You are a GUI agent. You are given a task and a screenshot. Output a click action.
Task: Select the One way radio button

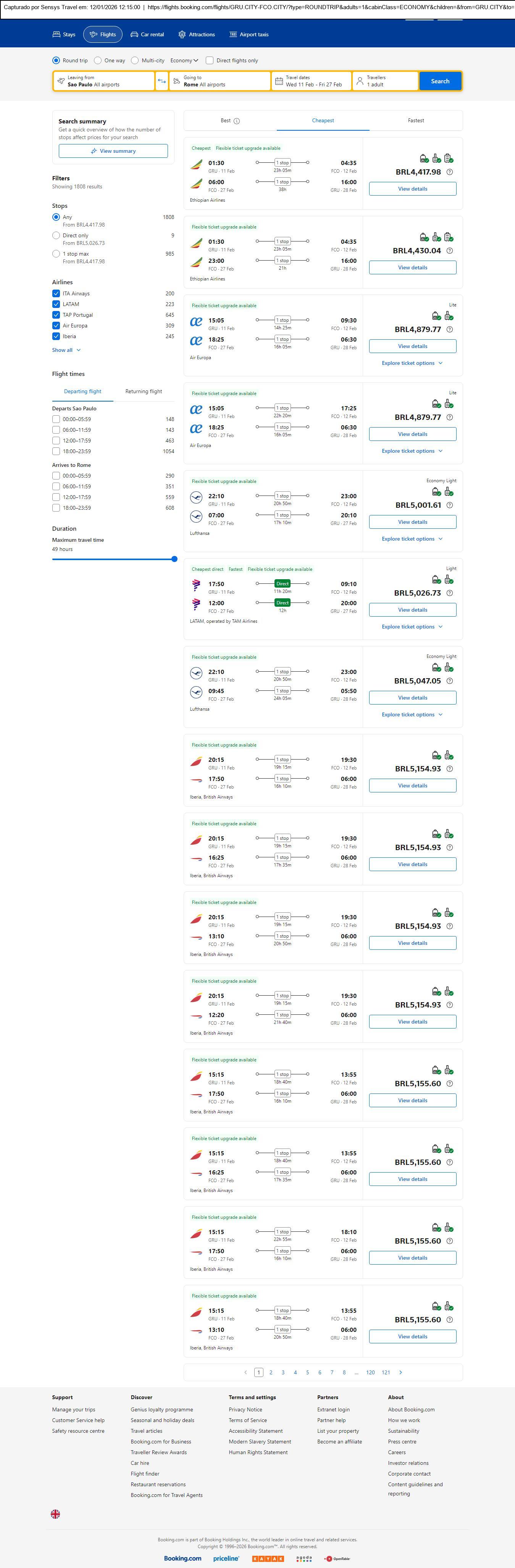98,60
